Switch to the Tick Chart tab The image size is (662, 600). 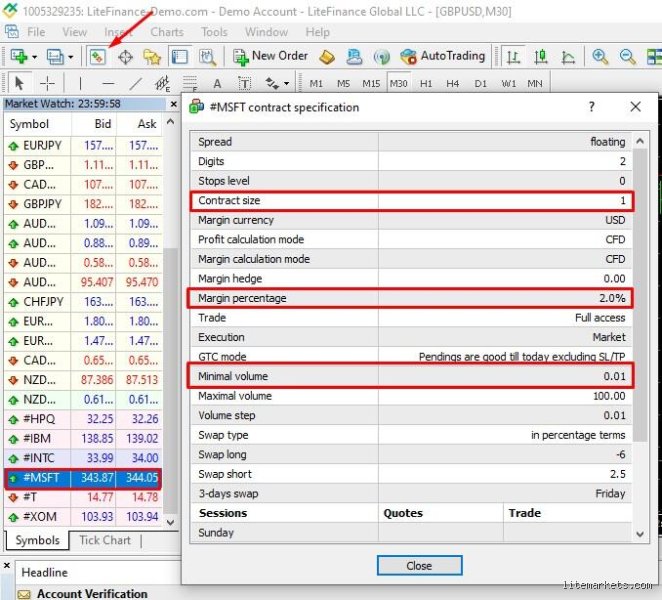coord(105,540)
